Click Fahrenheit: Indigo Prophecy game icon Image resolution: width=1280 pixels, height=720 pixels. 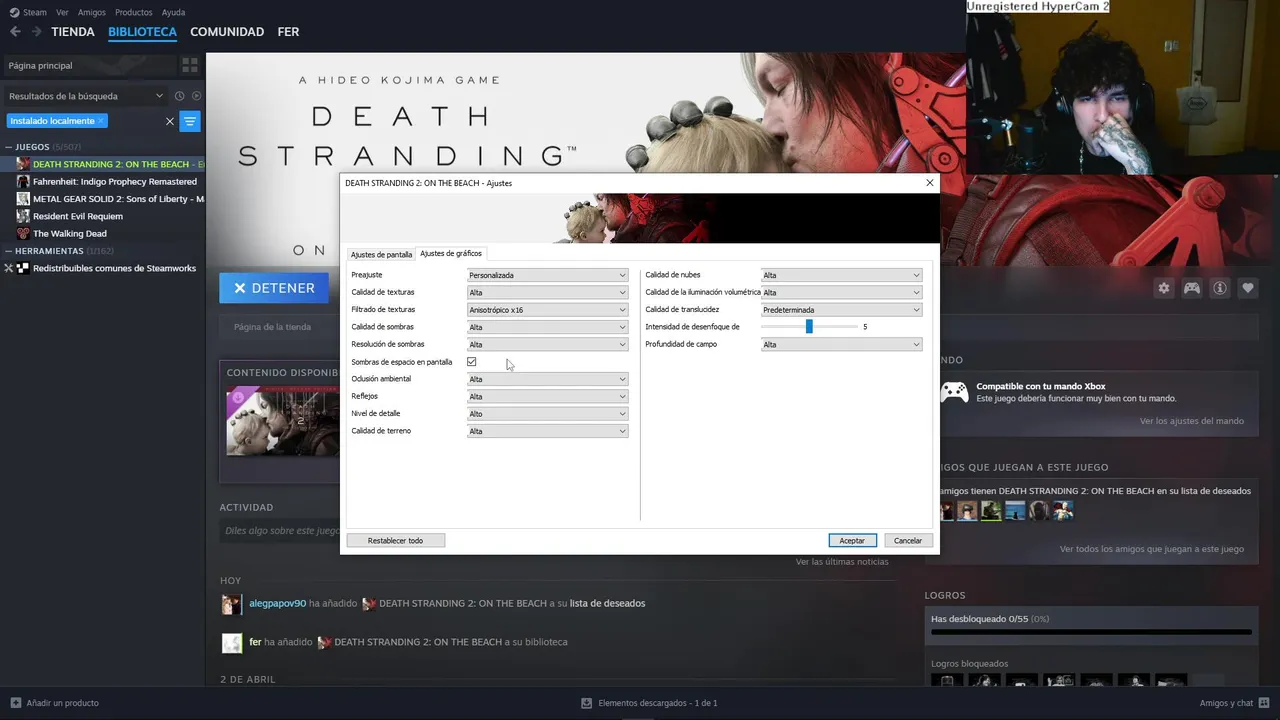23,182
